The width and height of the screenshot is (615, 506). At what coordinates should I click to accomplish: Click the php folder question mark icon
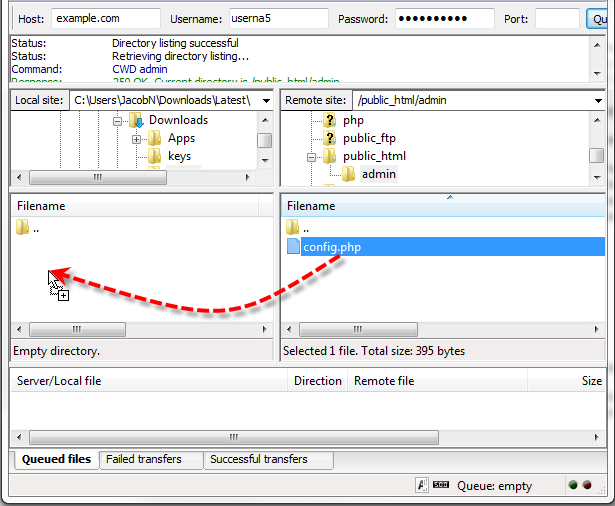point(329,120)
